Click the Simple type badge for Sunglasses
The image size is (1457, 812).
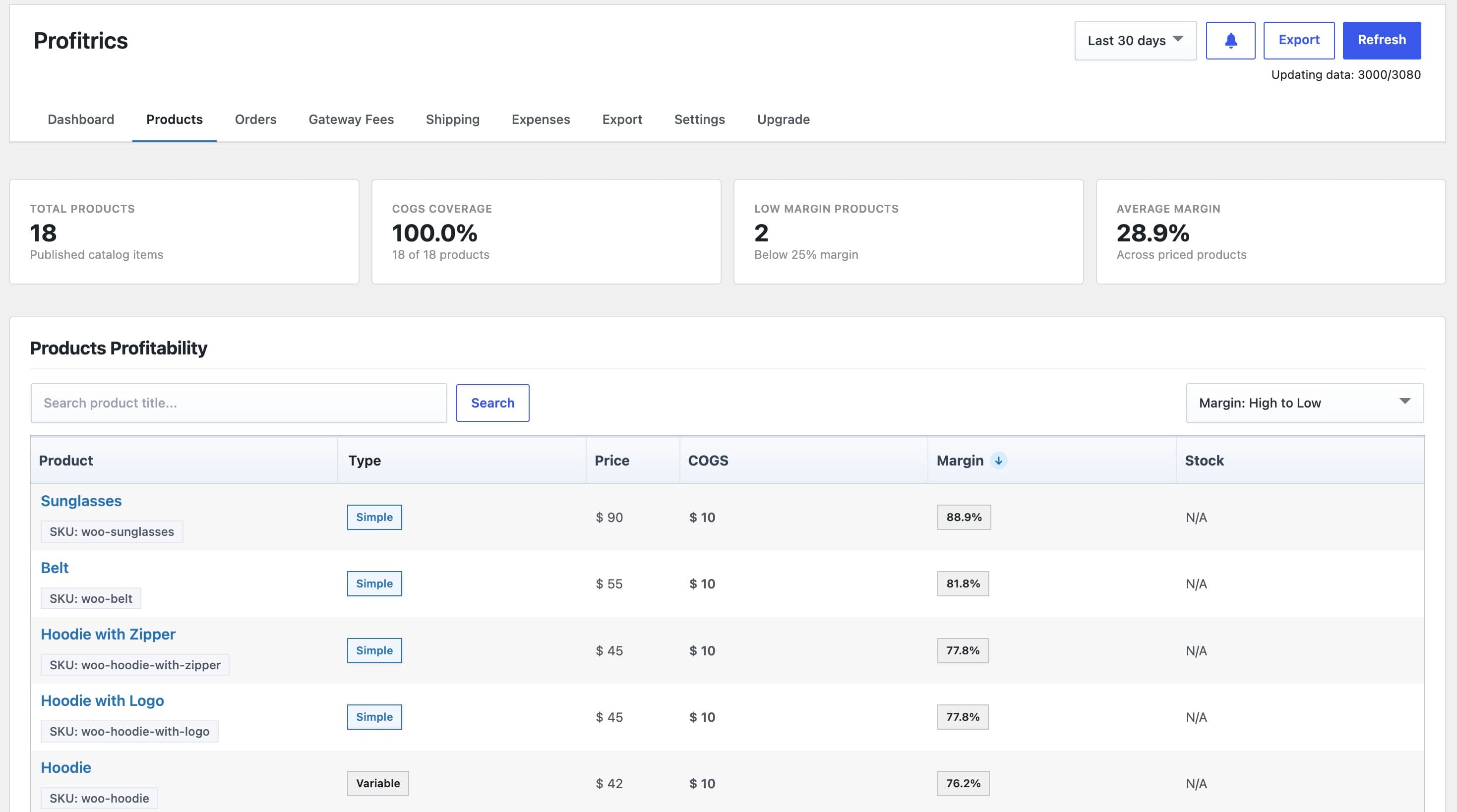(374, 517)
